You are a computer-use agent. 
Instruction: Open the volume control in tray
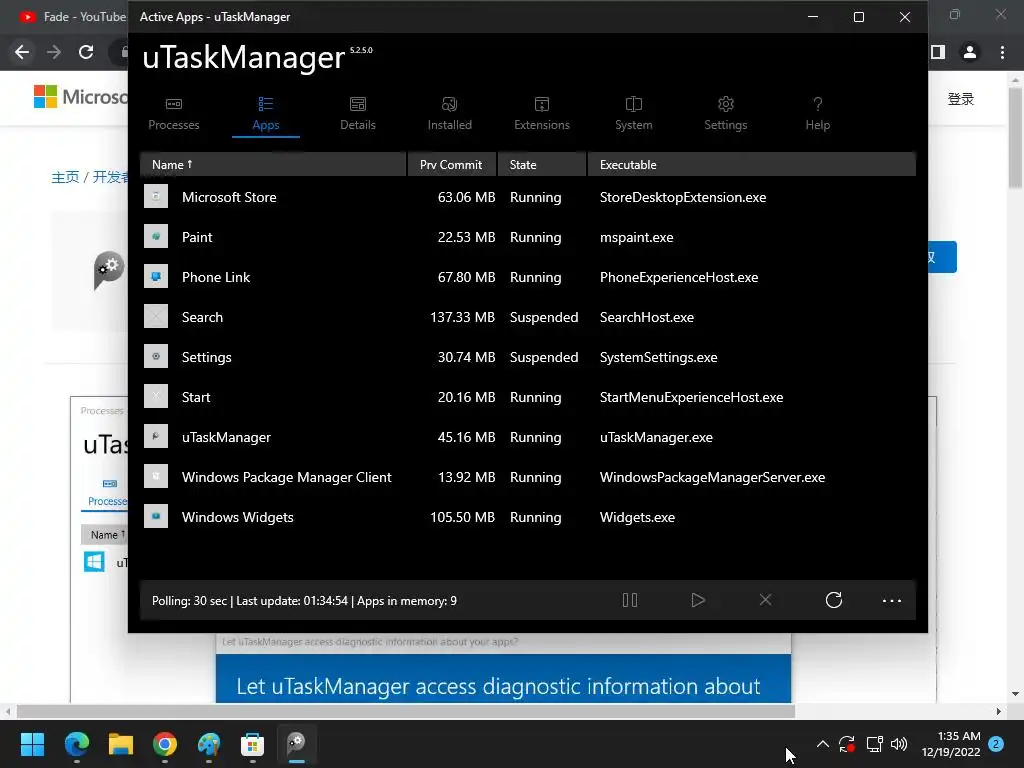tap(899, 744)
